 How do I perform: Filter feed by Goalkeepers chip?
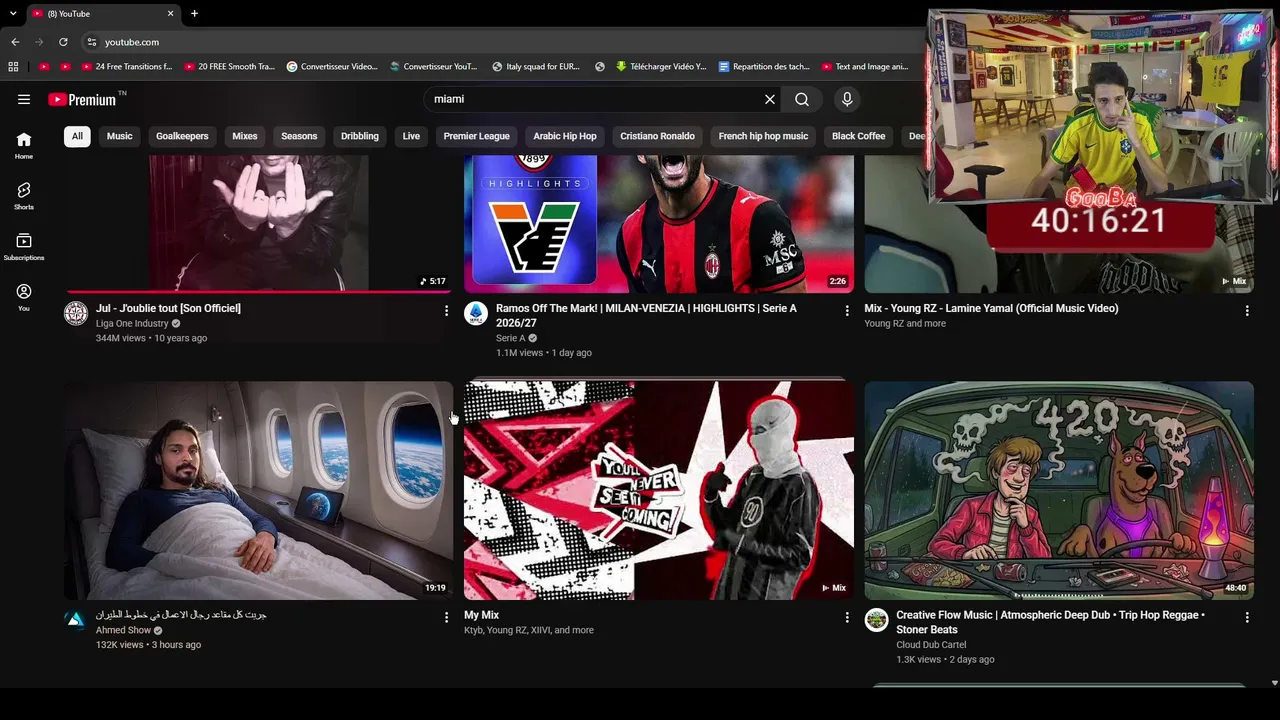(x=182, y=136)
